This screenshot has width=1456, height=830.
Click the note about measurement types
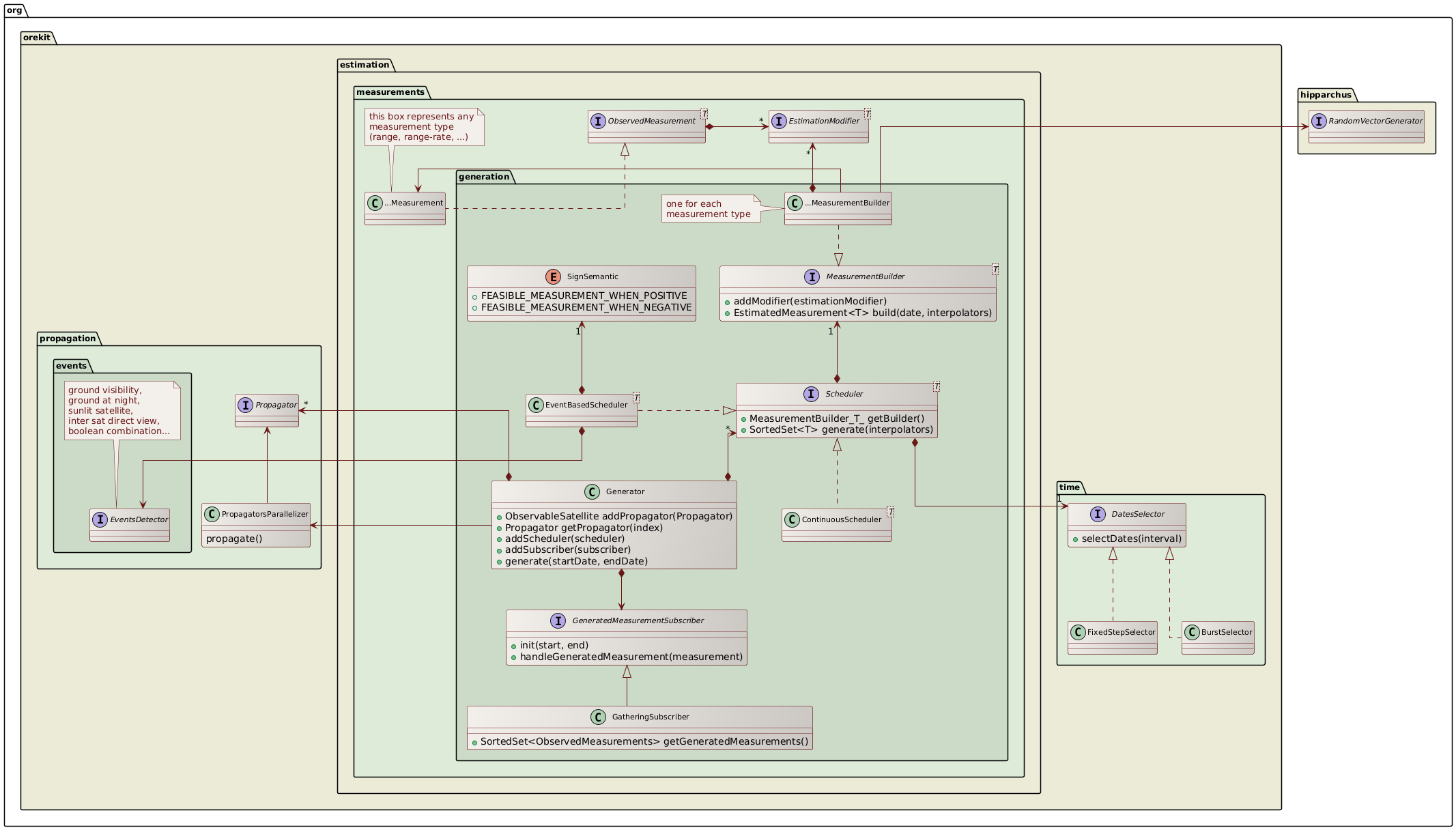pyautogui.click(x=423, y=126)
